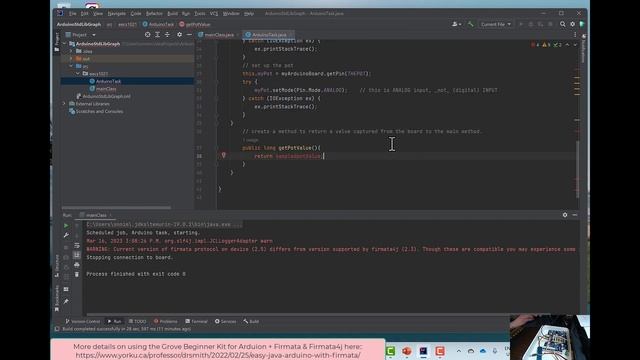
Task: Click Collapse All icon in Project panel
Action: pyautogui.click(x=167, y=35)
